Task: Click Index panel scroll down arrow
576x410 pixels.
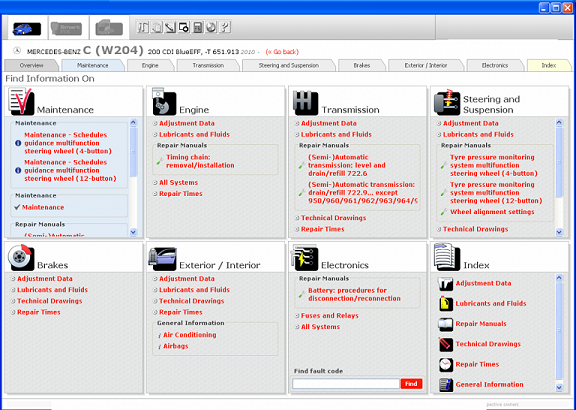Action: [x=559, y=387]
